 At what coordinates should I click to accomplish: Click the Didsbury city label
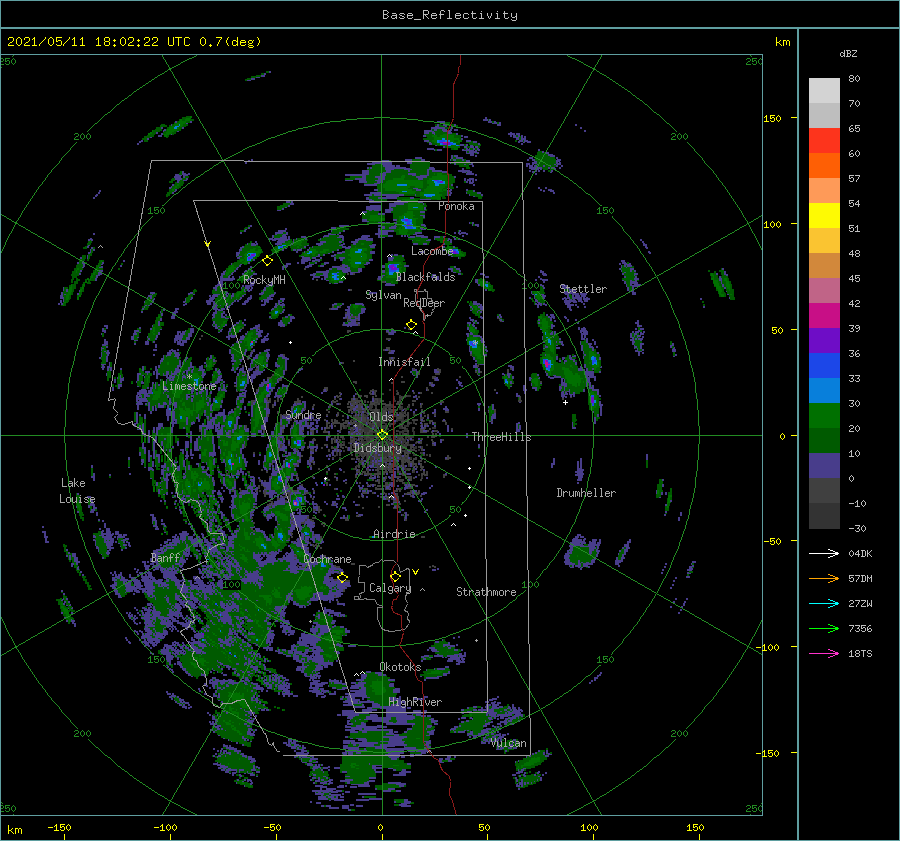point(377,448)
